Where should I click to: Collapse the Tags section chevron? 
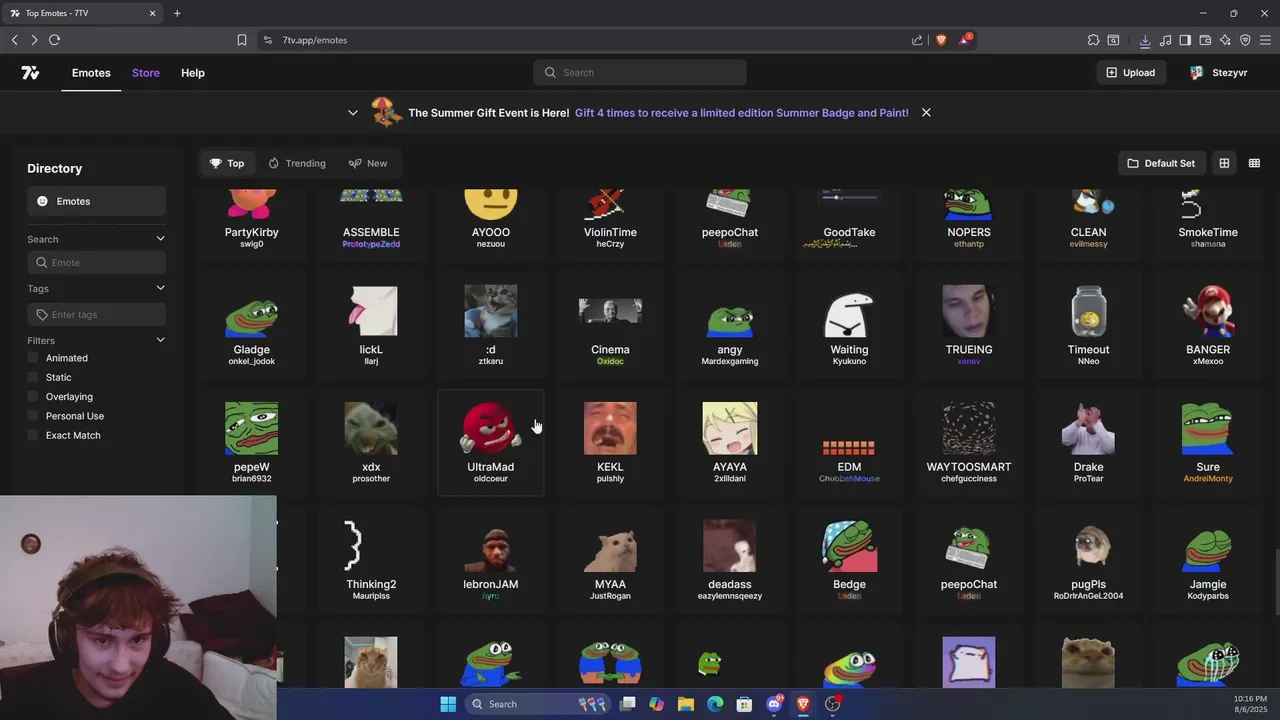(x=160, y=288)
